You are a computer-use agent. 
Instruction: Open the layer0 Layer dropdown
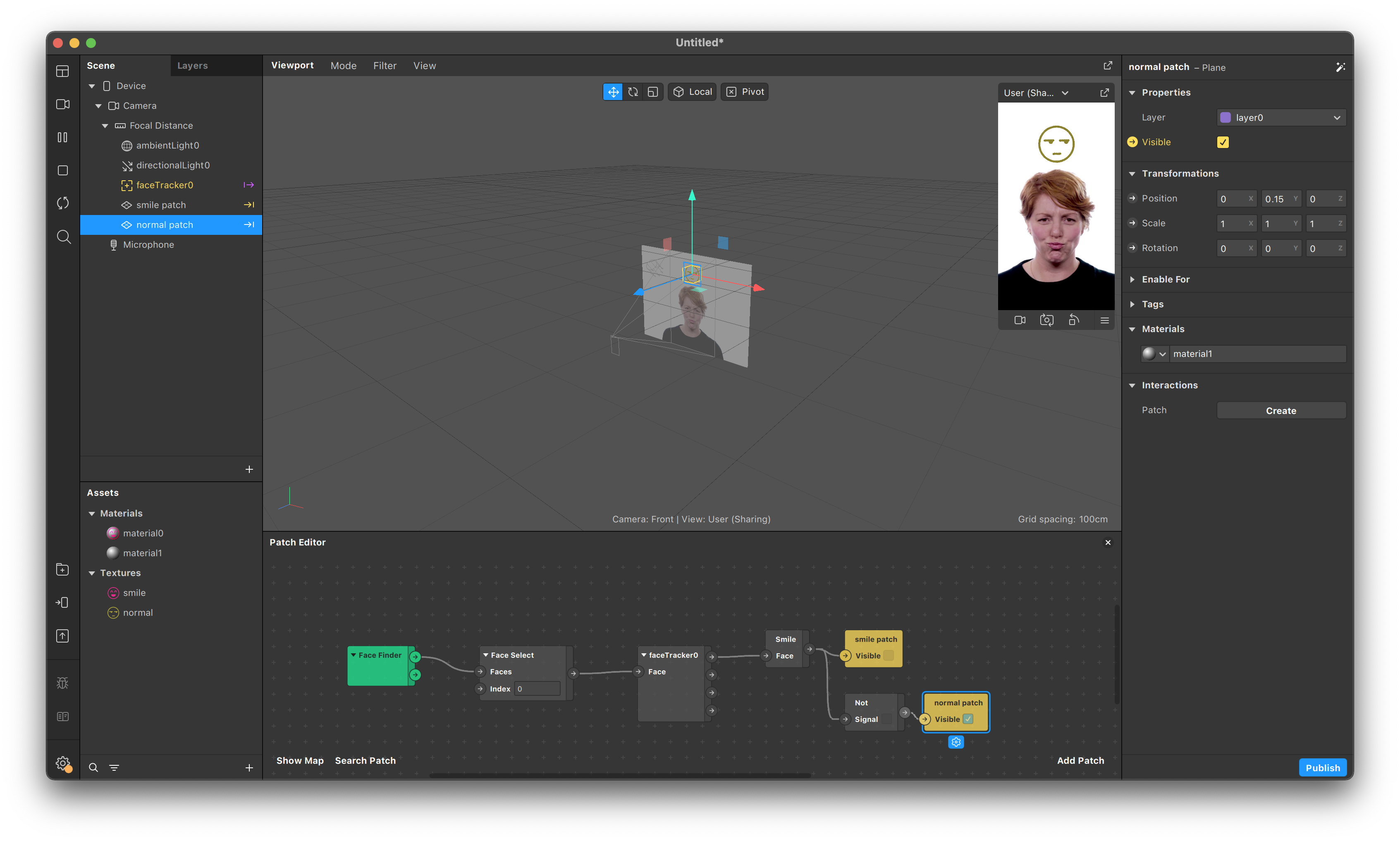point(1281,117)
